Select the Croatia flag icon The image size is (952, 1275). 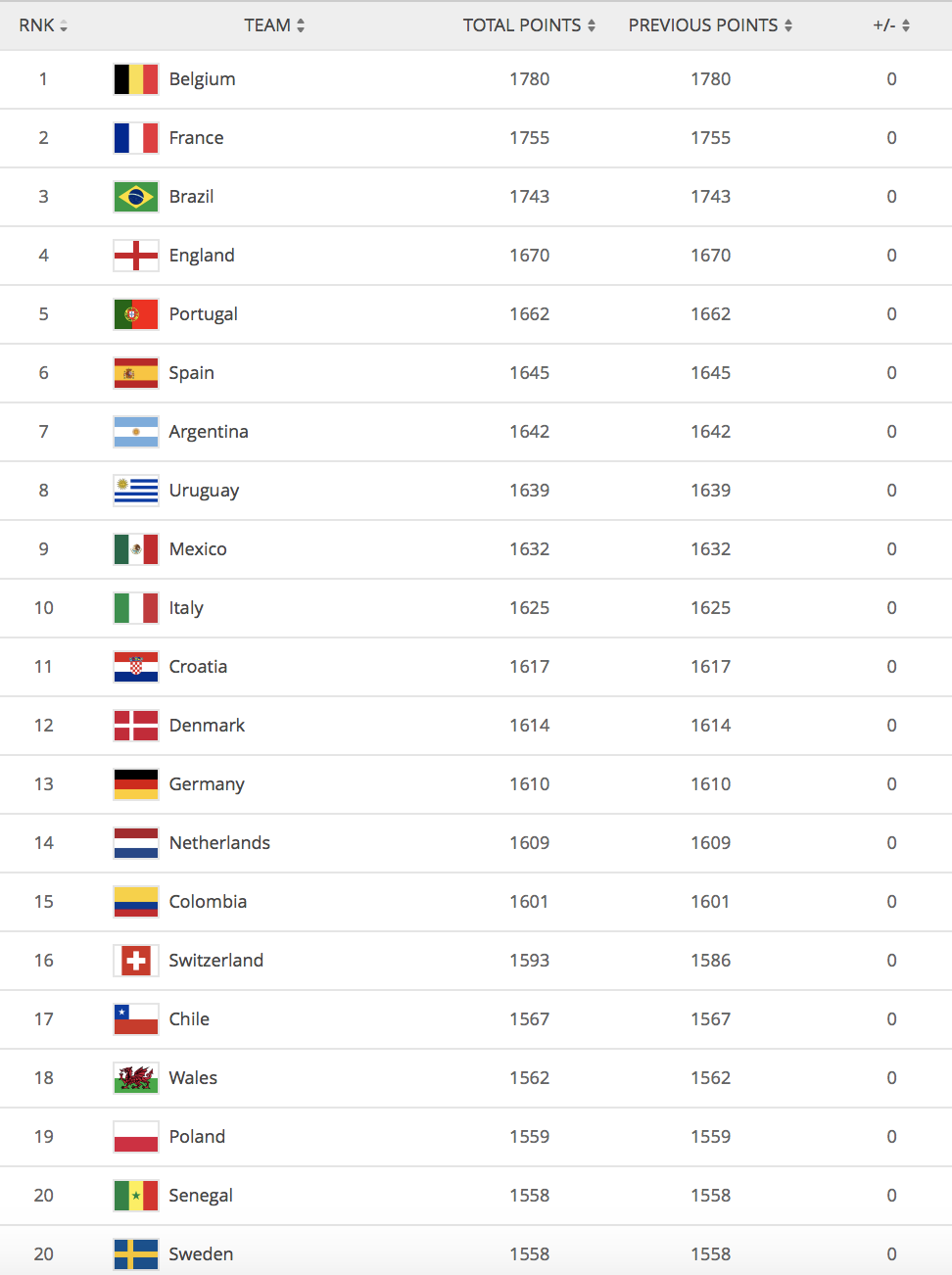[x=136, y=667]
